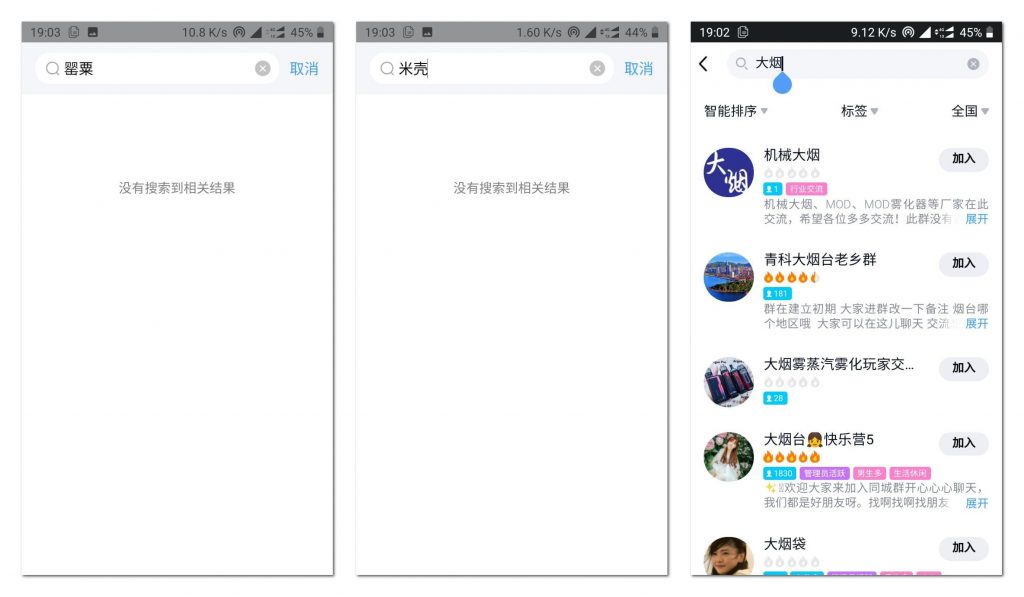Click the 28 member count badge
Image resolution: width=1024 pixels, height=597 pixels.
pos(775,398)
